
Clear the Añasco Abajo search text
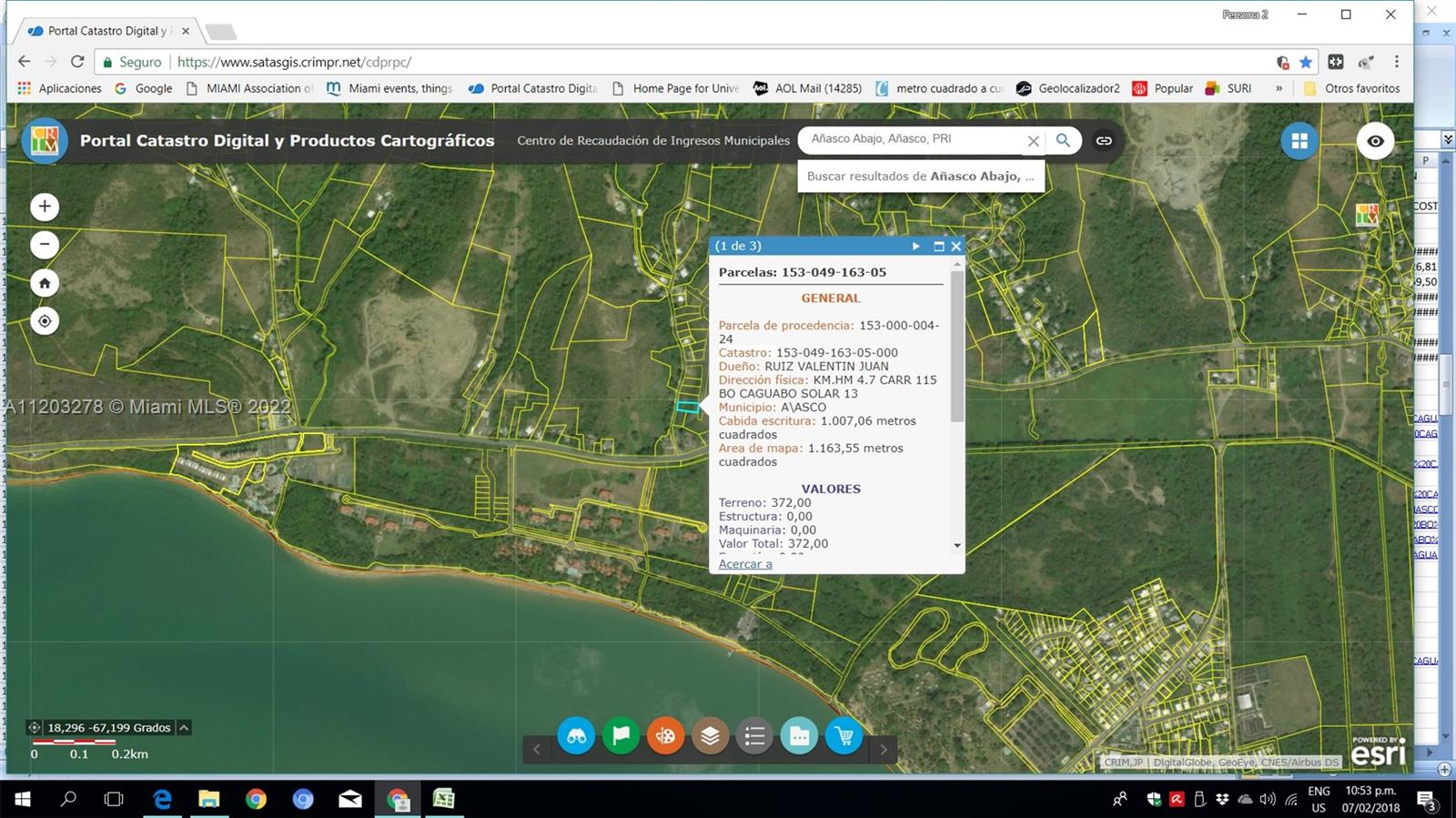(x=1033, y=141)
